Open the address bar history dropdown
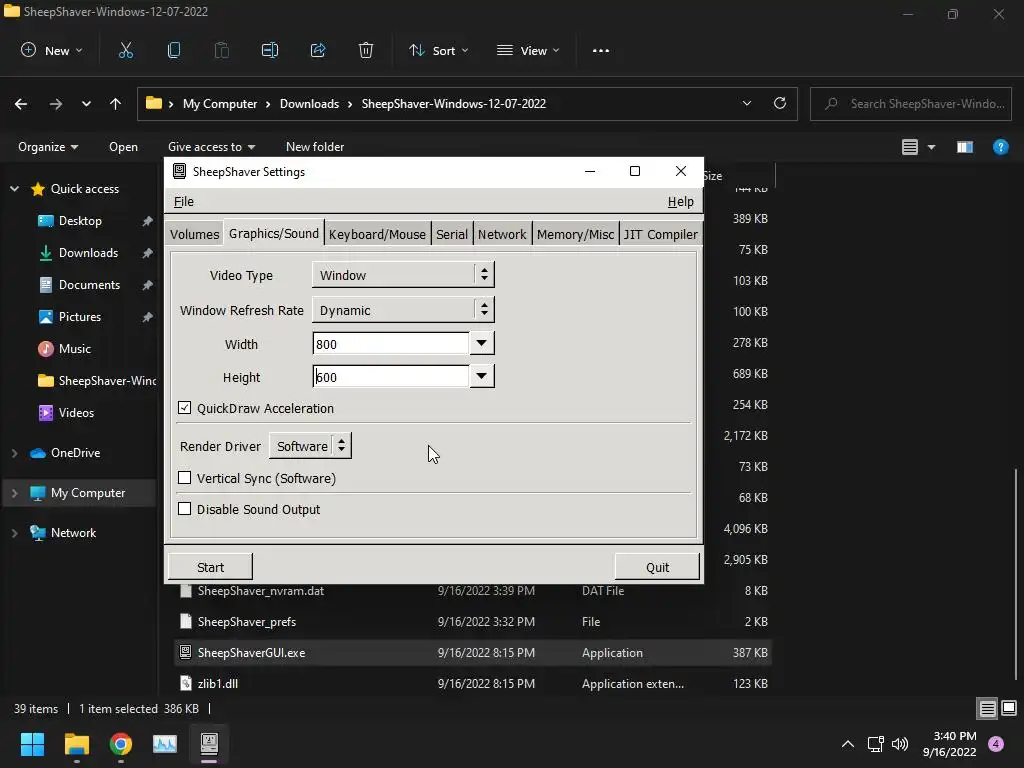Image resolution: width=1024 pixels, height=768 pixels. [x=746, y=103]
